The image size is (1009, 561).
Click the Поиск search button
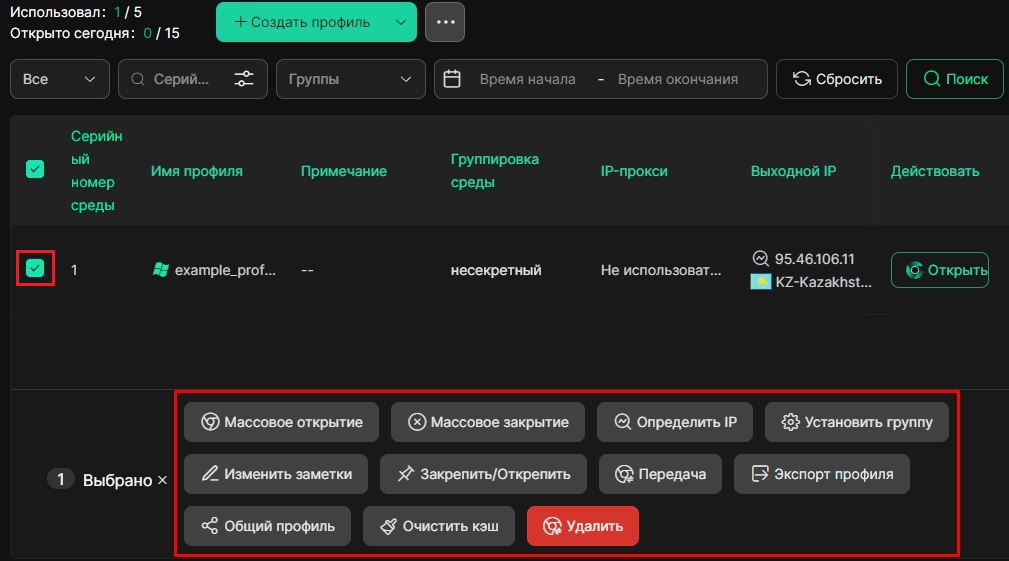pos(955,79)
